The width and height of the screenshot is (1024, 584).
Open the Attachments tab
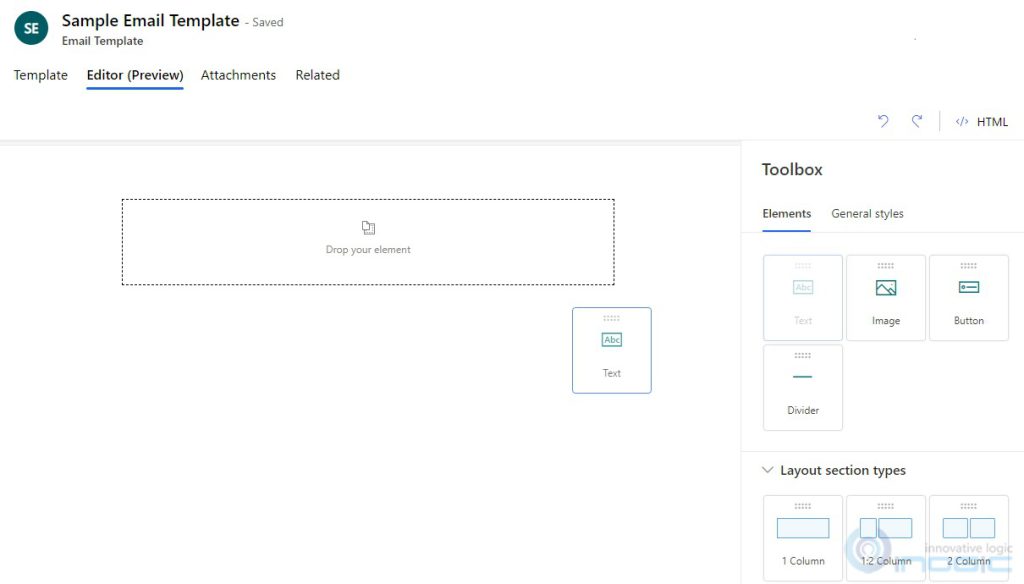[x=238, y=75]
